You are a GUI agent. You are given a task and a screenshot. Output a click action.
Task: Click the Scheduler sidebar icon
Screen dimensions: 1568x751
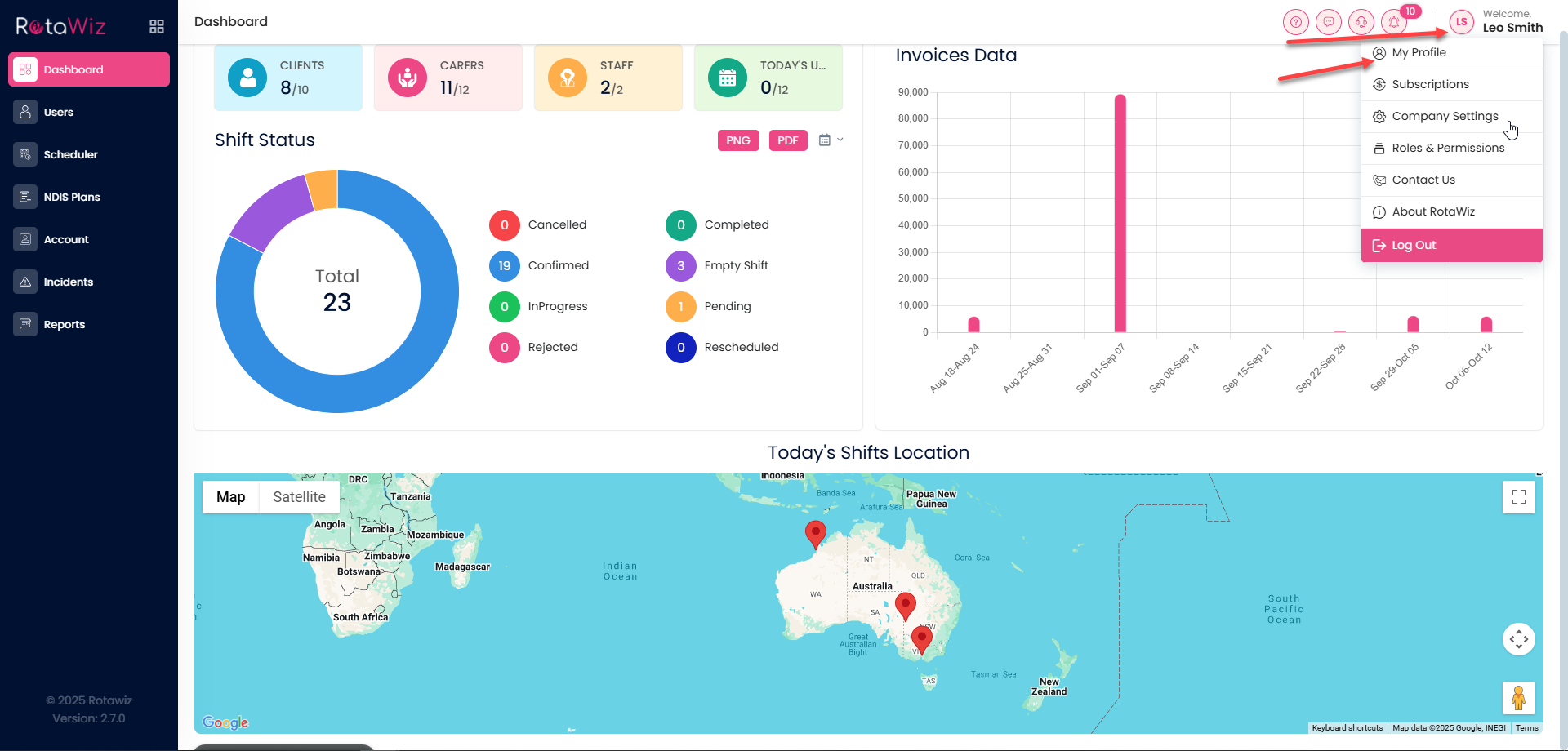coord(25,154)
